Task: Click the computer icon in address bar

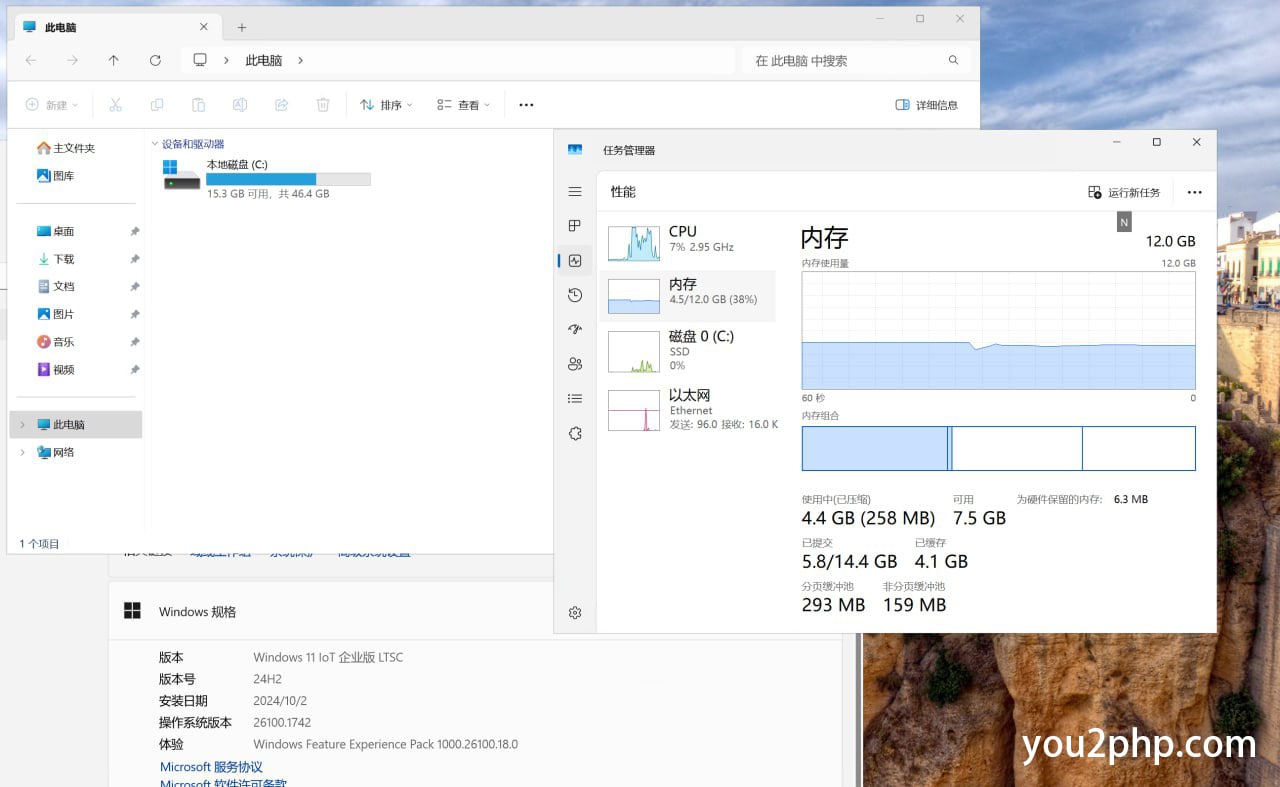Action: 200,60
